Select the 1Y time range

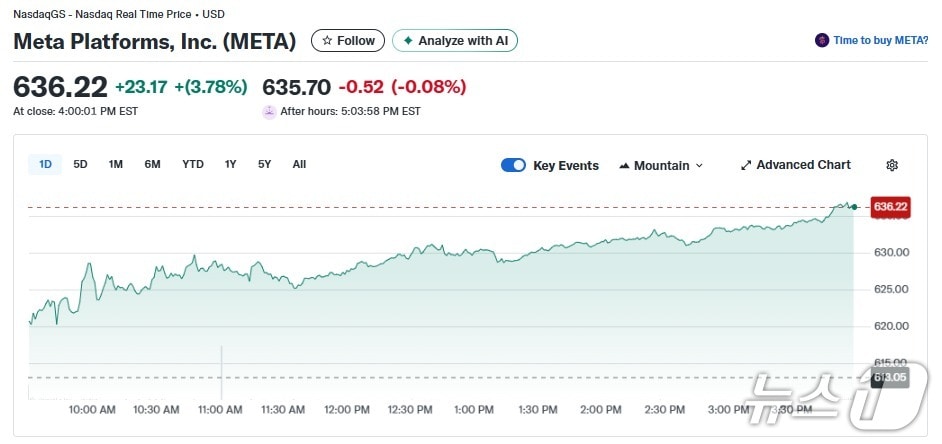[x=231, y=164]
